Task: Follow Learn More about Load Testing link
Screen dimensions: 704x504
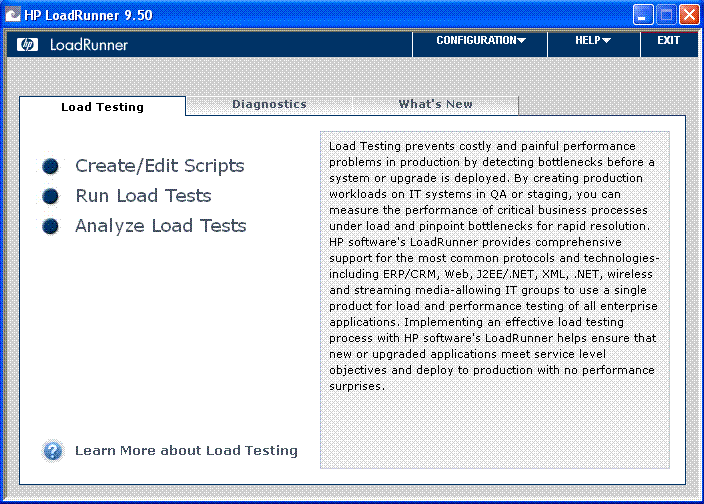Action: pos(186,450)
